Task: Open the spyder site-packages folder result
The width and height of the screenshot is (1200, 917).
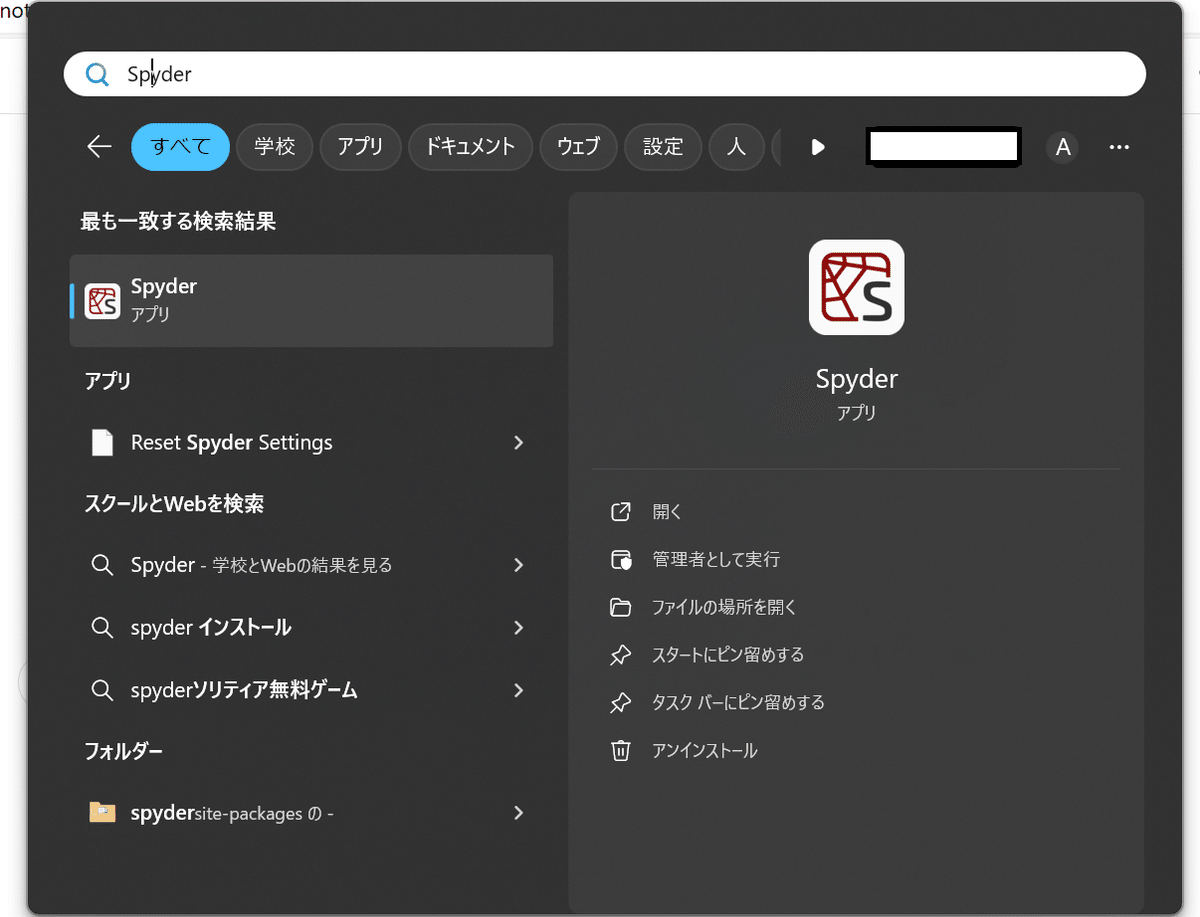Action: click(311, 813)
